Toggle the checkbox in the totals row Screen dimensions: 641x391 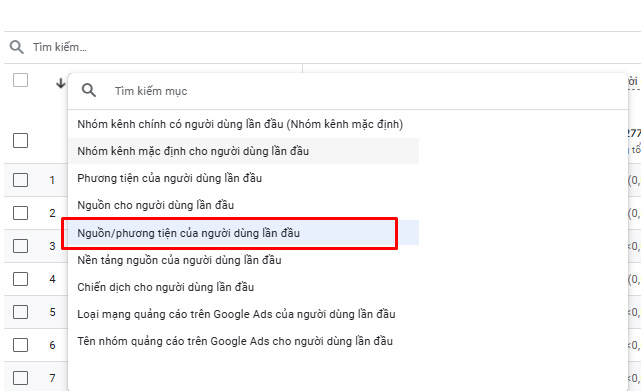point(20,140)
